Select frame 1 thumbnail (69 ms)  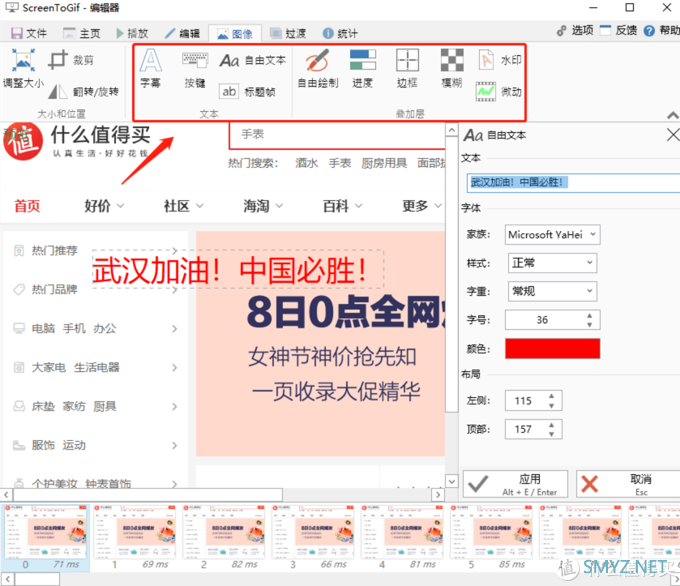tap(135, 537)
